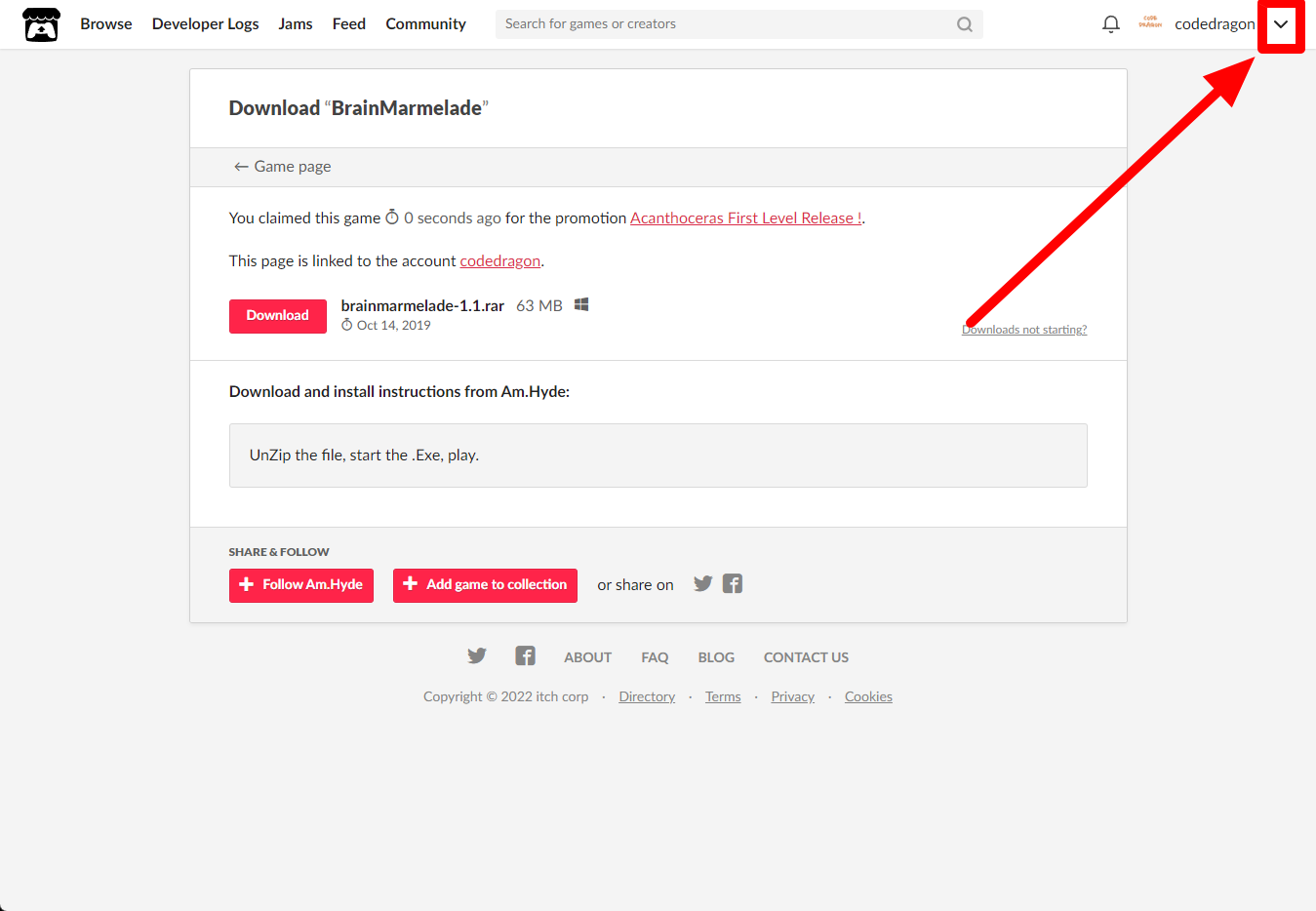This screenshot has height=911, width=1316.
Task: Open notifications bell
Action: (x=1111, y=24)
